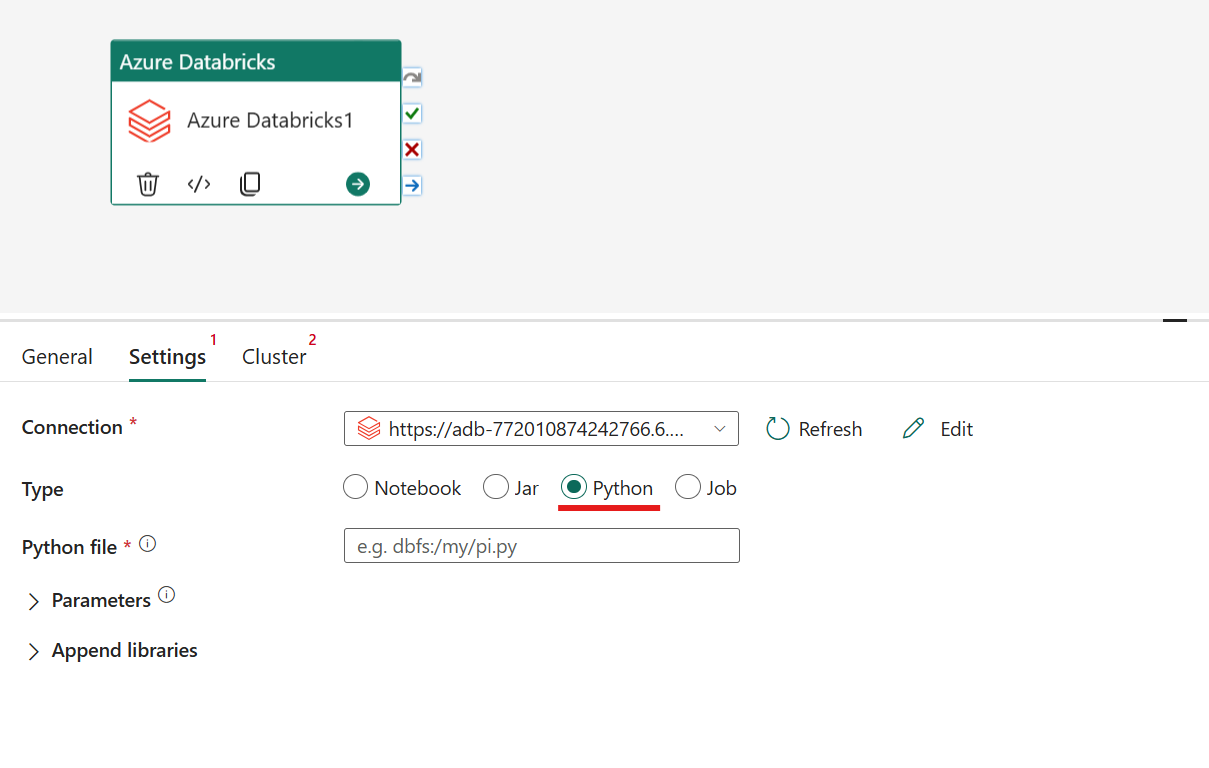Select the blue completion output arrow
The image size is (1209, 768).
click(411, 185)
